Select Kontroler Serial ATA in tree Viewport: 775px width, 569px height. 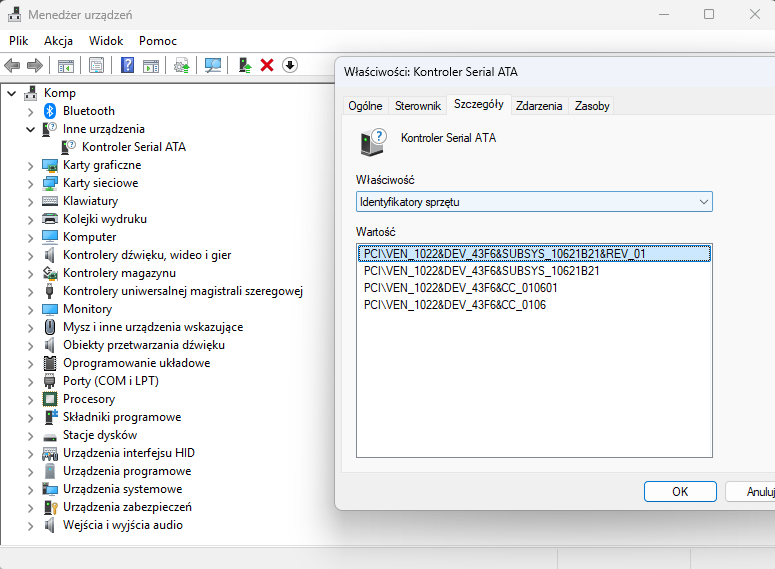[x=133, y=147]
